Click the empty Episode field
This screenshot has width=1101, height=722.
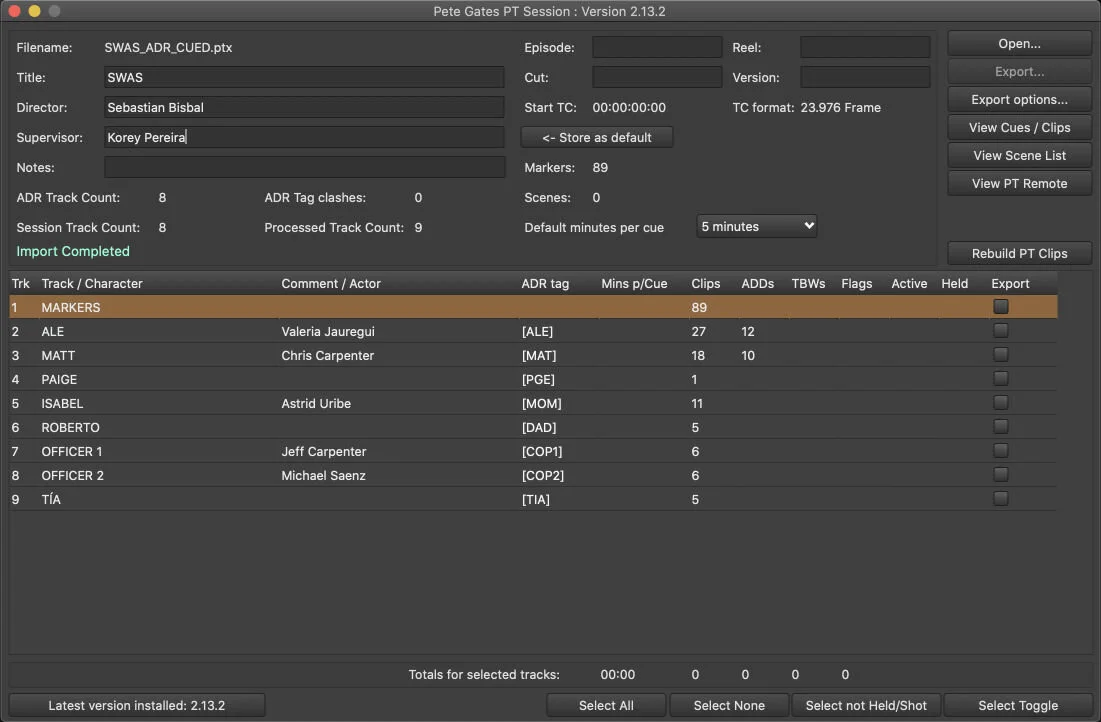pos(657,47)
